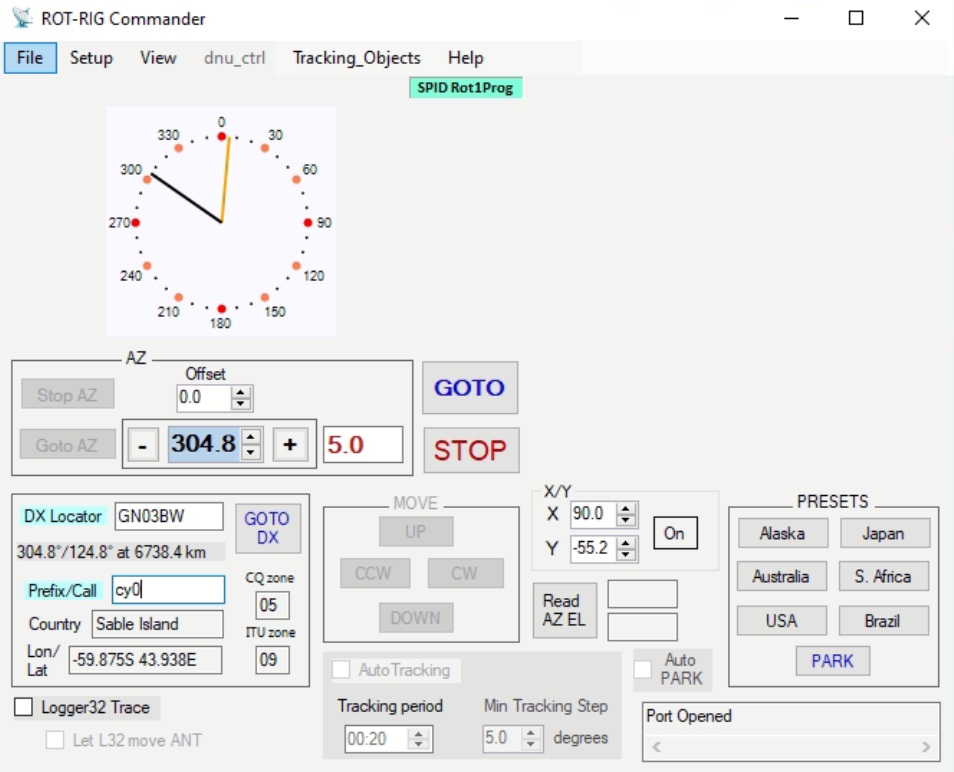Click the minus azimuth decrement button
The width and height of the screenshot is (954, 772).
pyautogui.click(x=143, y=445)
